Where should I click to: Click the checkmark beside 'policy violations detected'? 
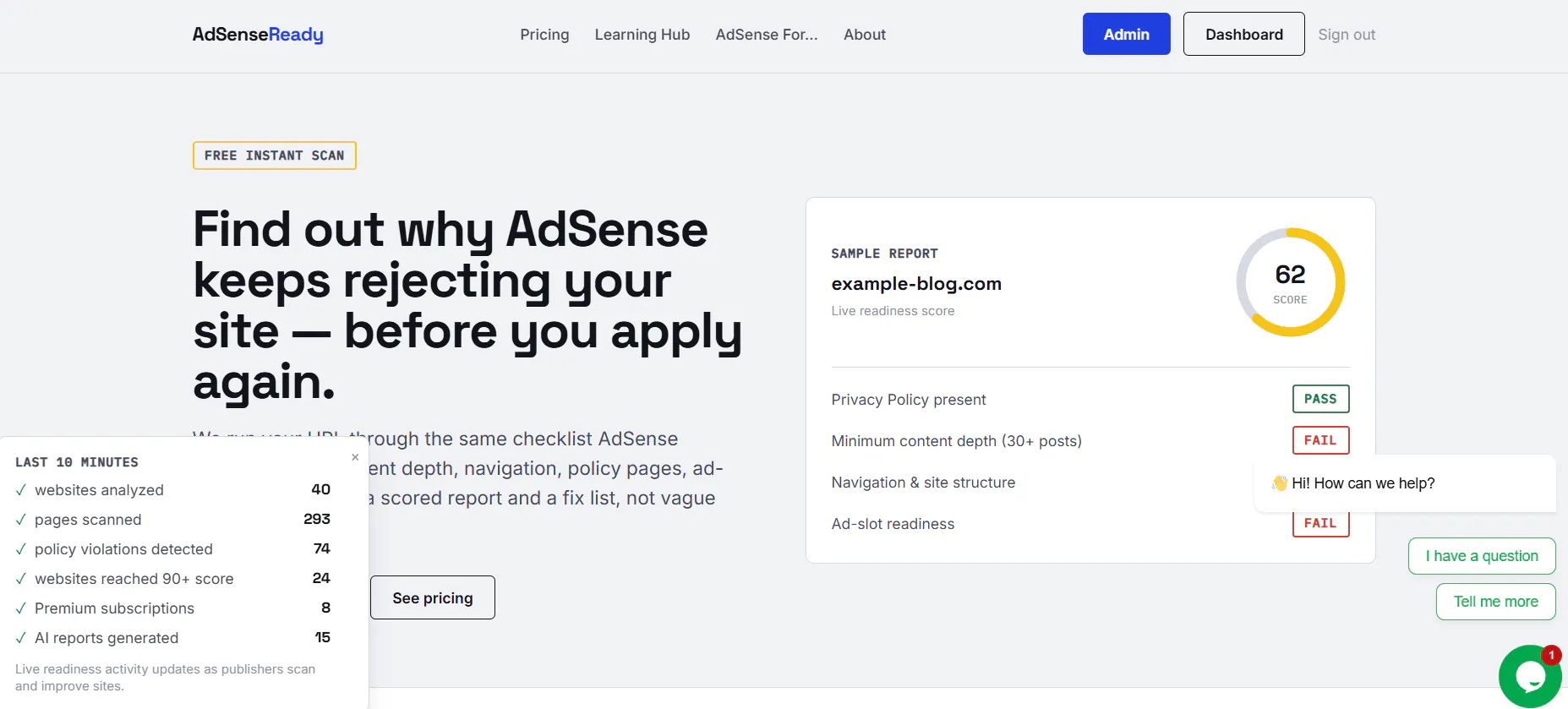click(x=21, y=549)
